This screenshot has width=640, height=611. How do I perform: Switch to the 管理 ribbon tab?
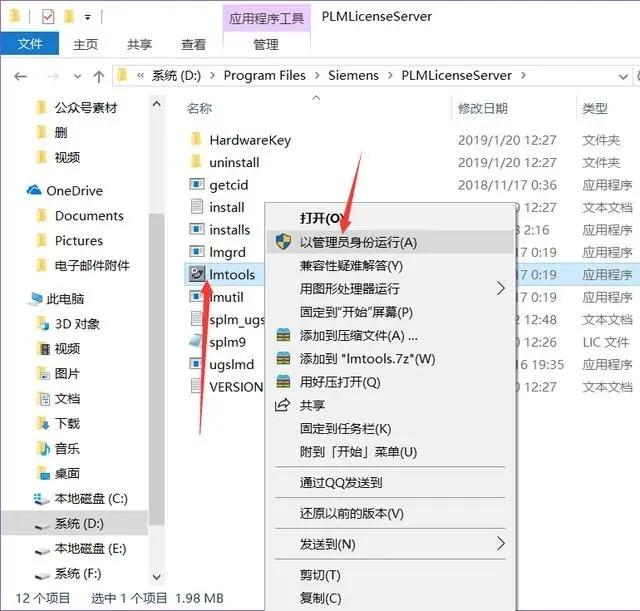click(266, 44)
